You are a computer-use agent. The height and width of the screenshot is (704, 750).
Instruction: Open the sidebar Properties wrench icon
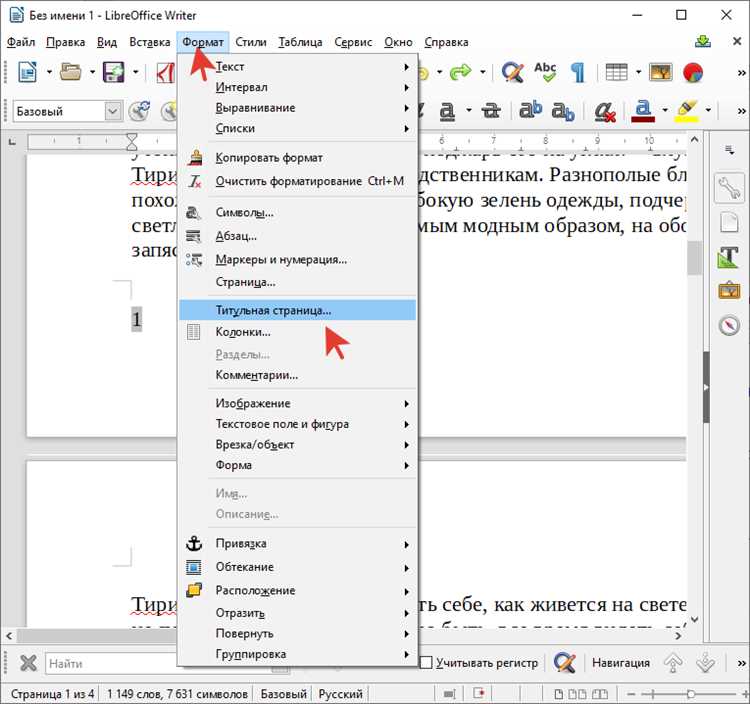point(729,188)
